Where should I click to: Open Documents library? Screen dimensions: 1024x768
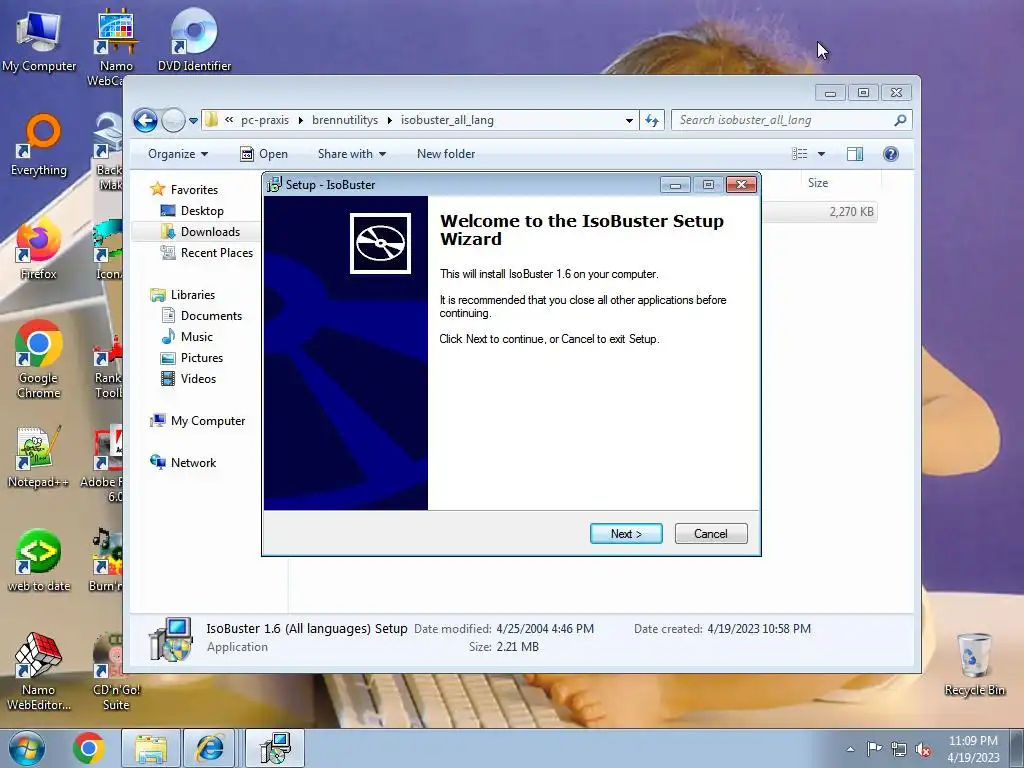pyautogui.click(x=211, y=316)
